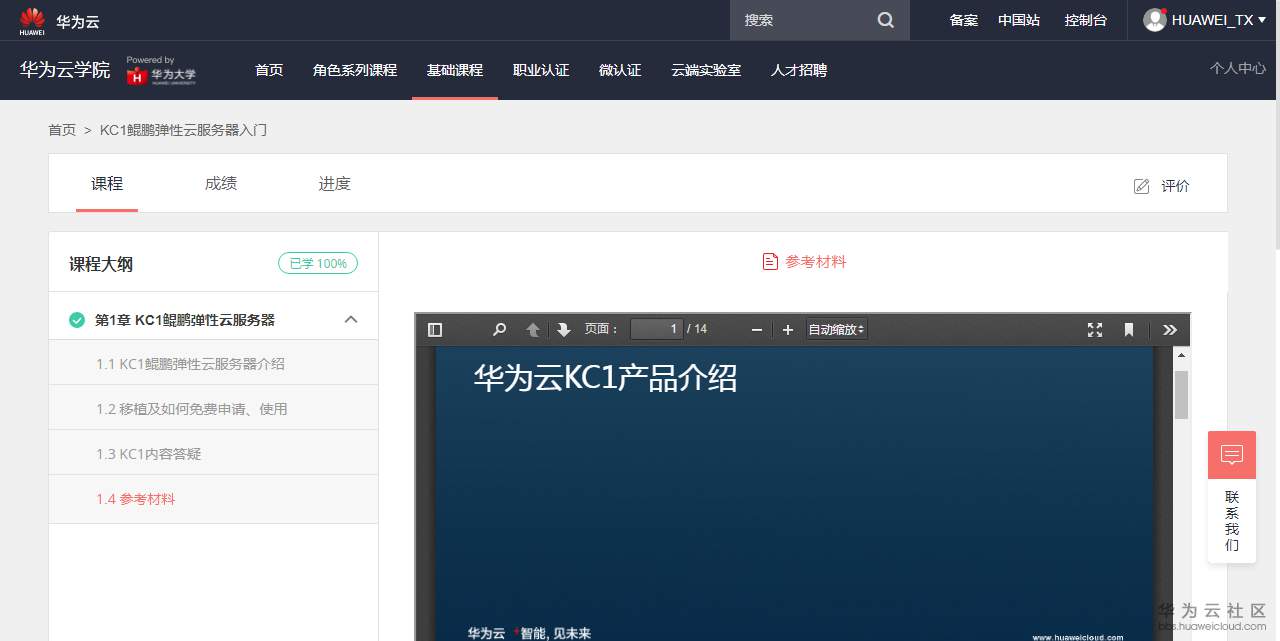This screenshot has width=1280, height=641.
Task: Click the 参考材料 title text above PDF
Action: 816,262
